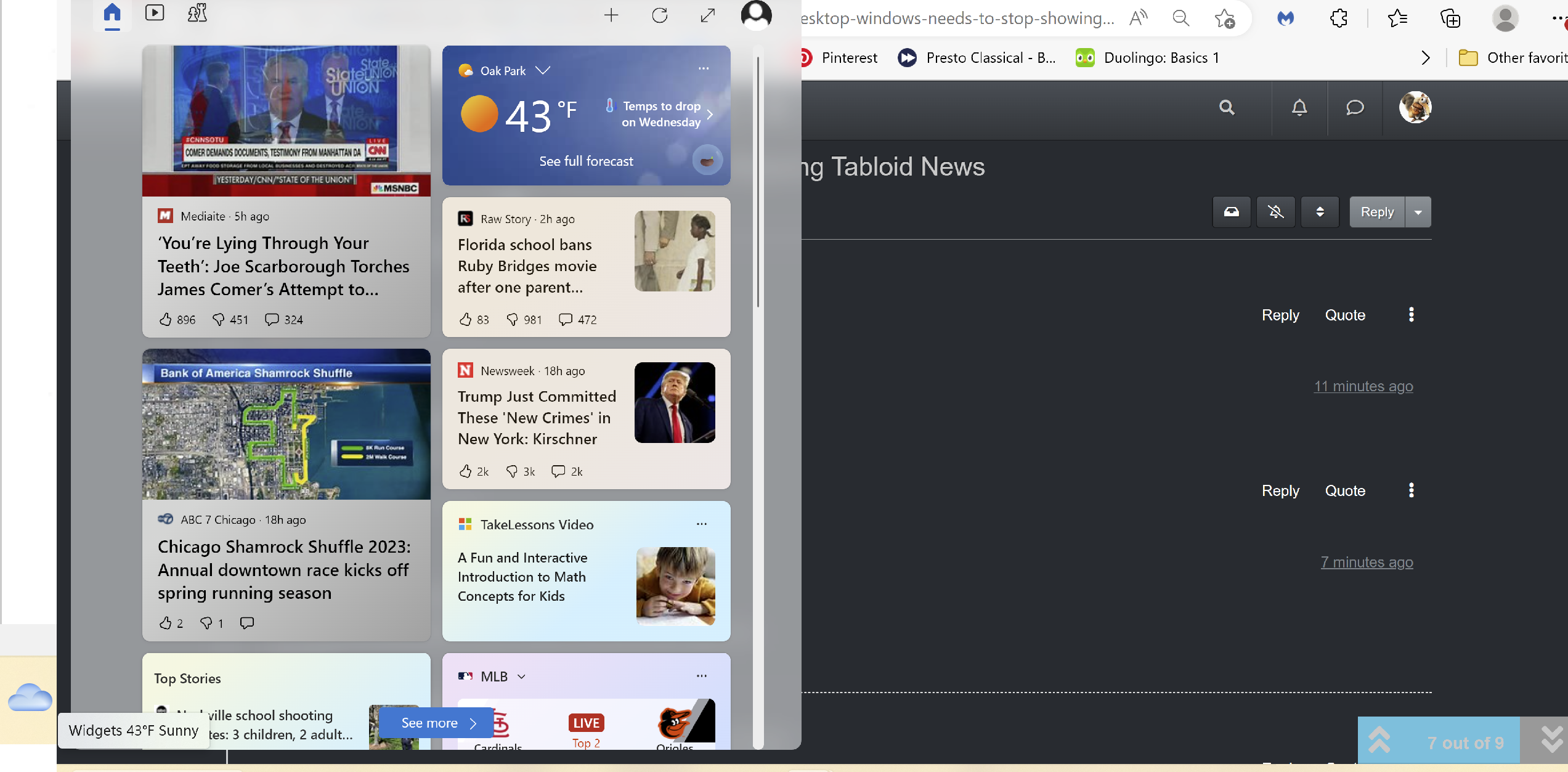Image resolution: width=1568 pixels, height=772 pixels.
Task: Expand the MLB league dropdown
Action: click(x=521, y=677)
